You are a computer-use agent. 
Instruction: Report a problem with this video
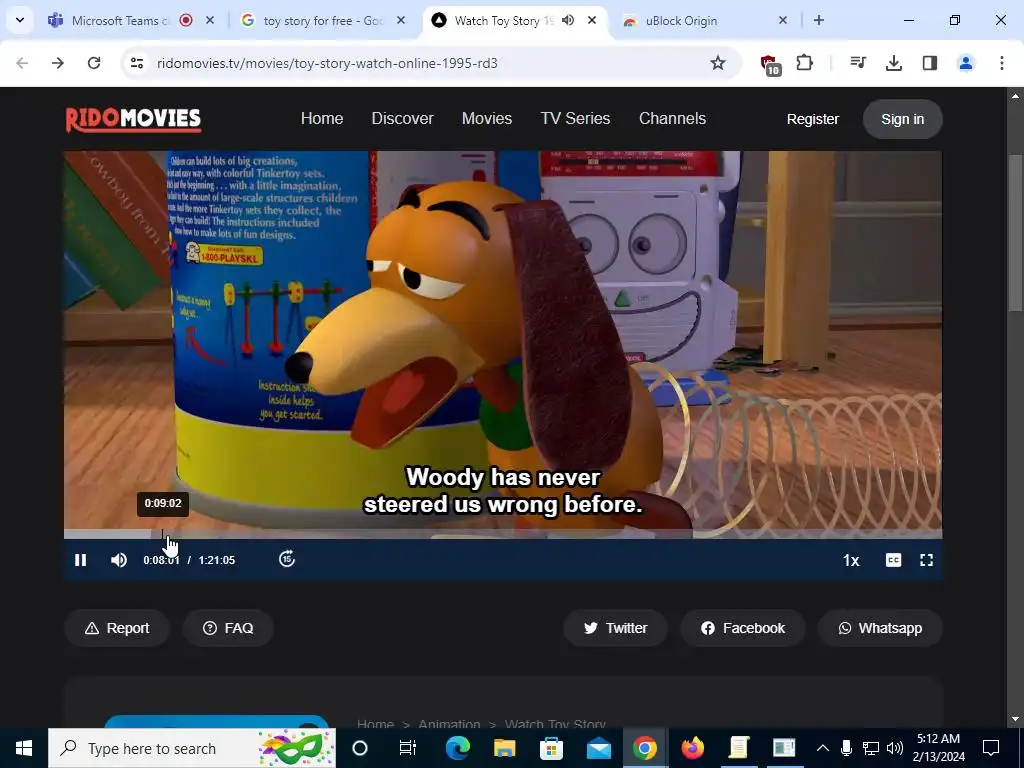pyautogui.click(x=117, y=628)
